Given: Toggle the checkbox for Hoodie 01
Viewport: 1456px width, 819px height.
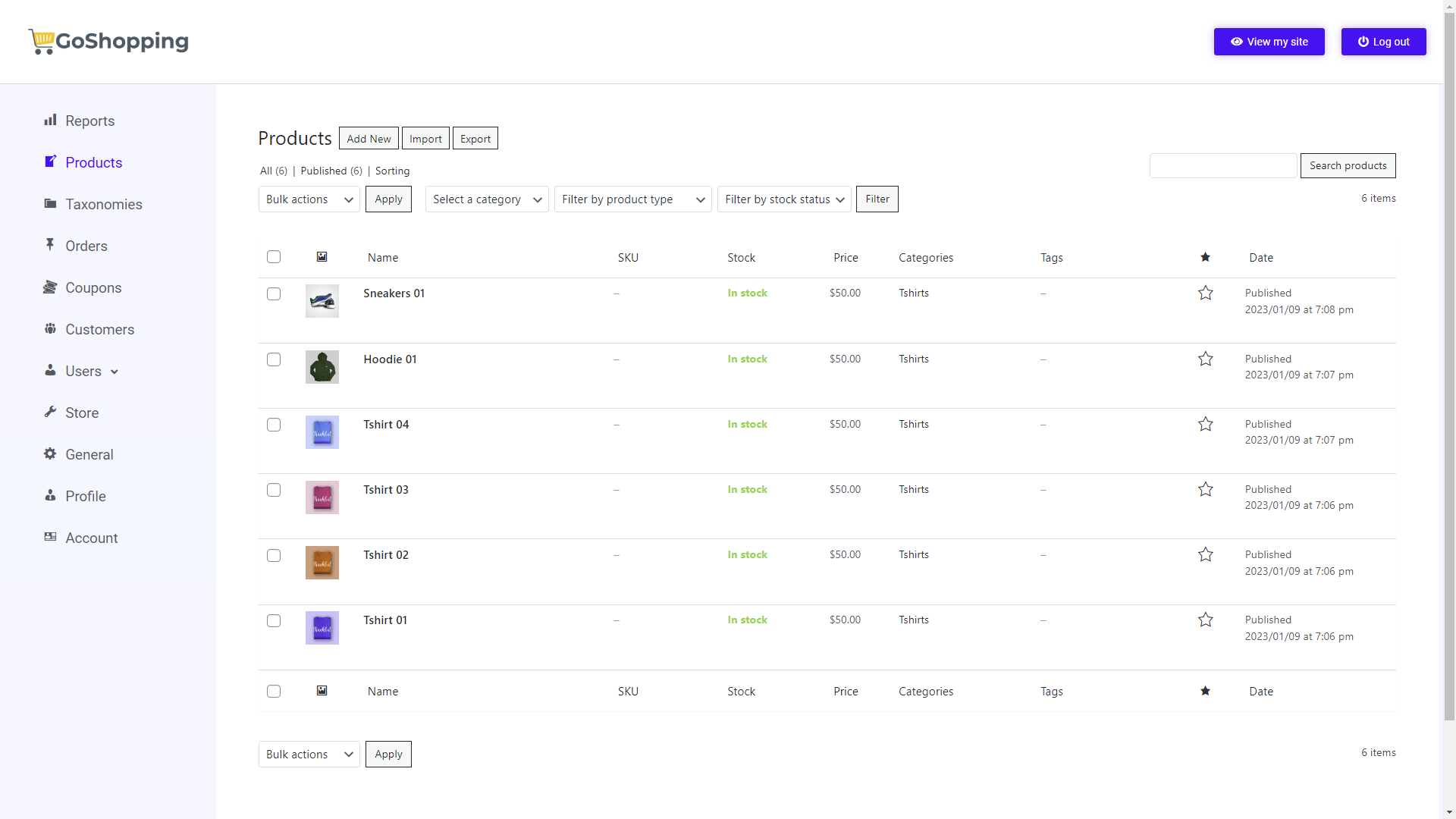Looking at the screenshot, I should point(274,359).
